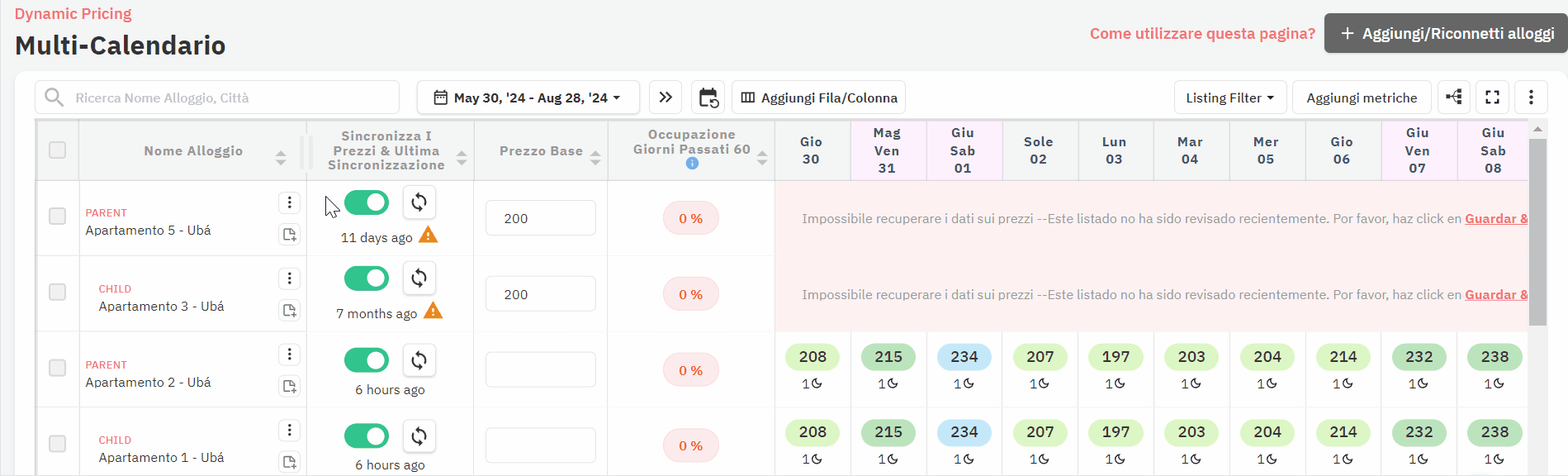Viewport: 1568px width, 476px height.
Task: Jump forward with double chevron icon
Action: [x=666, y=98]
